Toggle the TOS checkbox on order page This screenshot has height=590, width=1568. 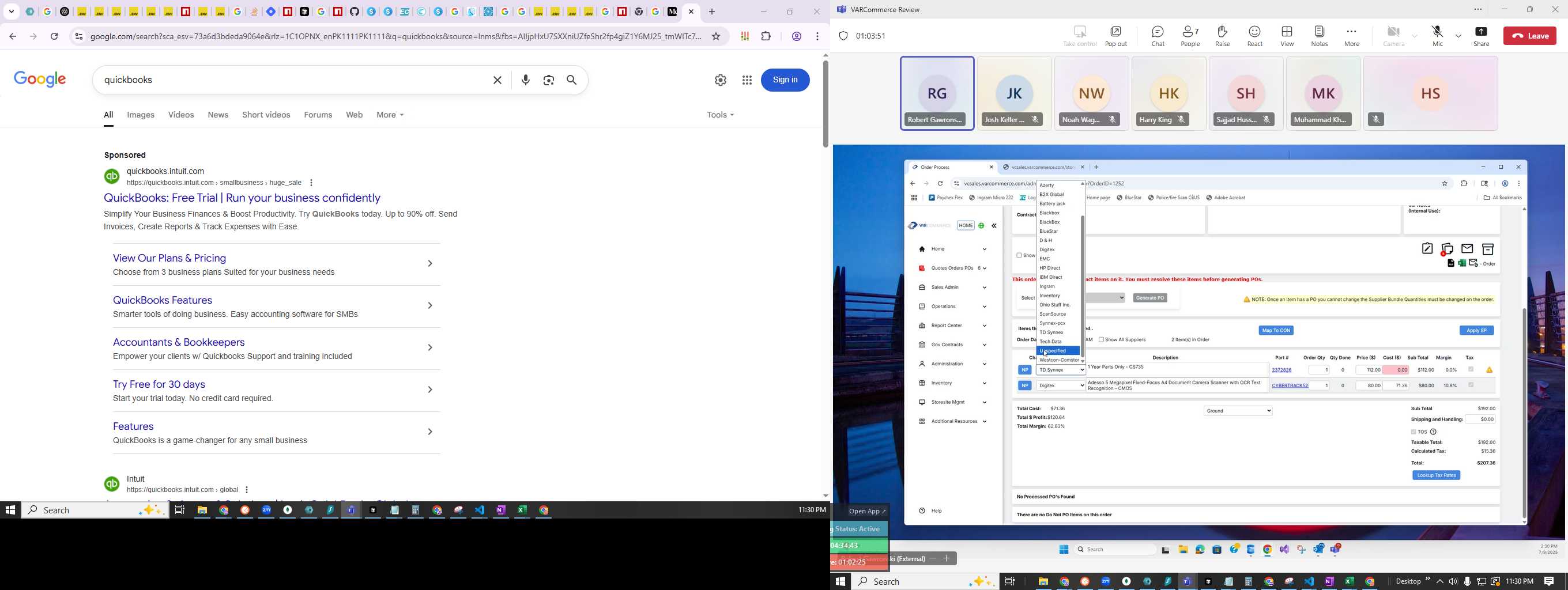pos(1414,433)
